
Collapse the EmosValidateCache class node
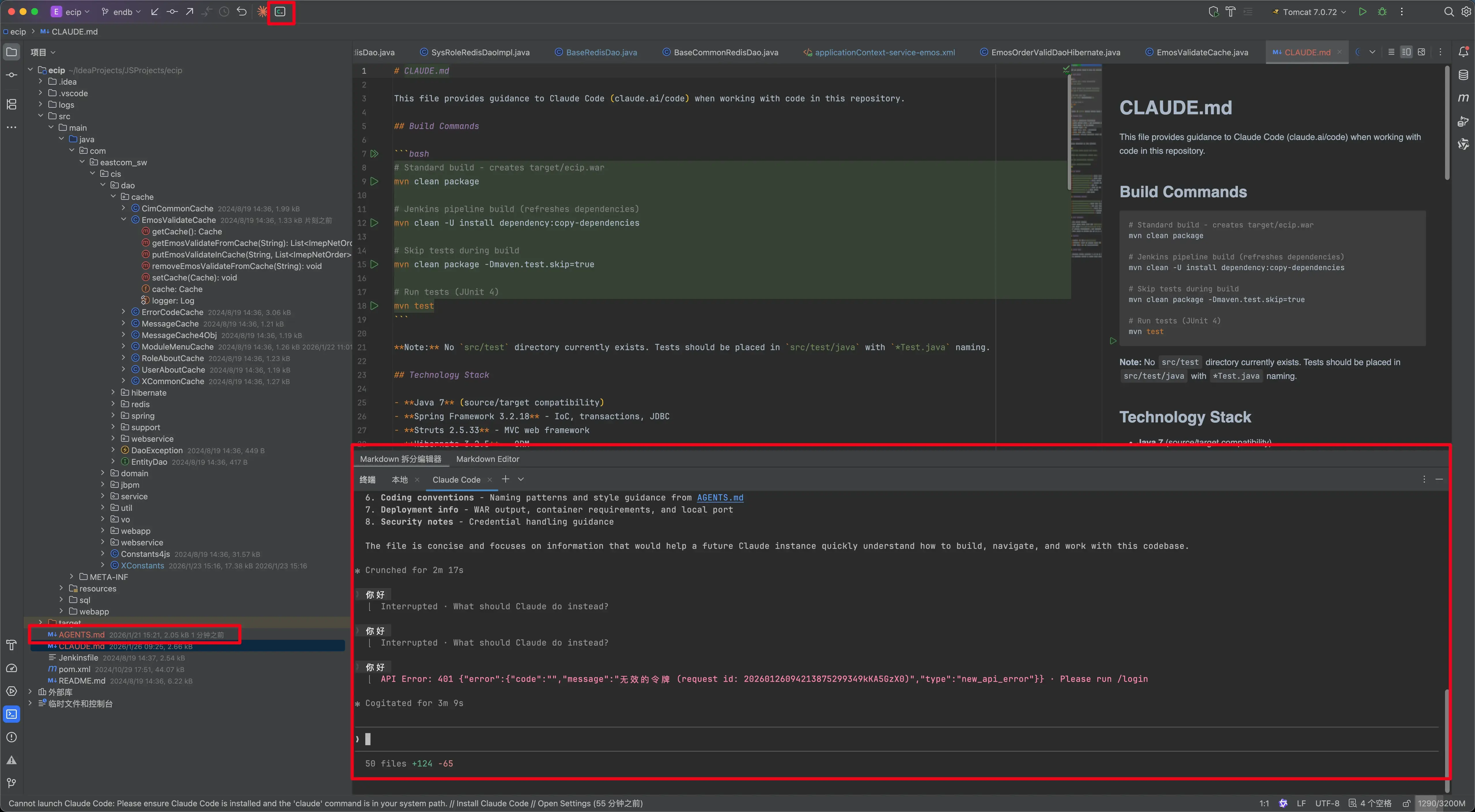click(x=123, y=220)
